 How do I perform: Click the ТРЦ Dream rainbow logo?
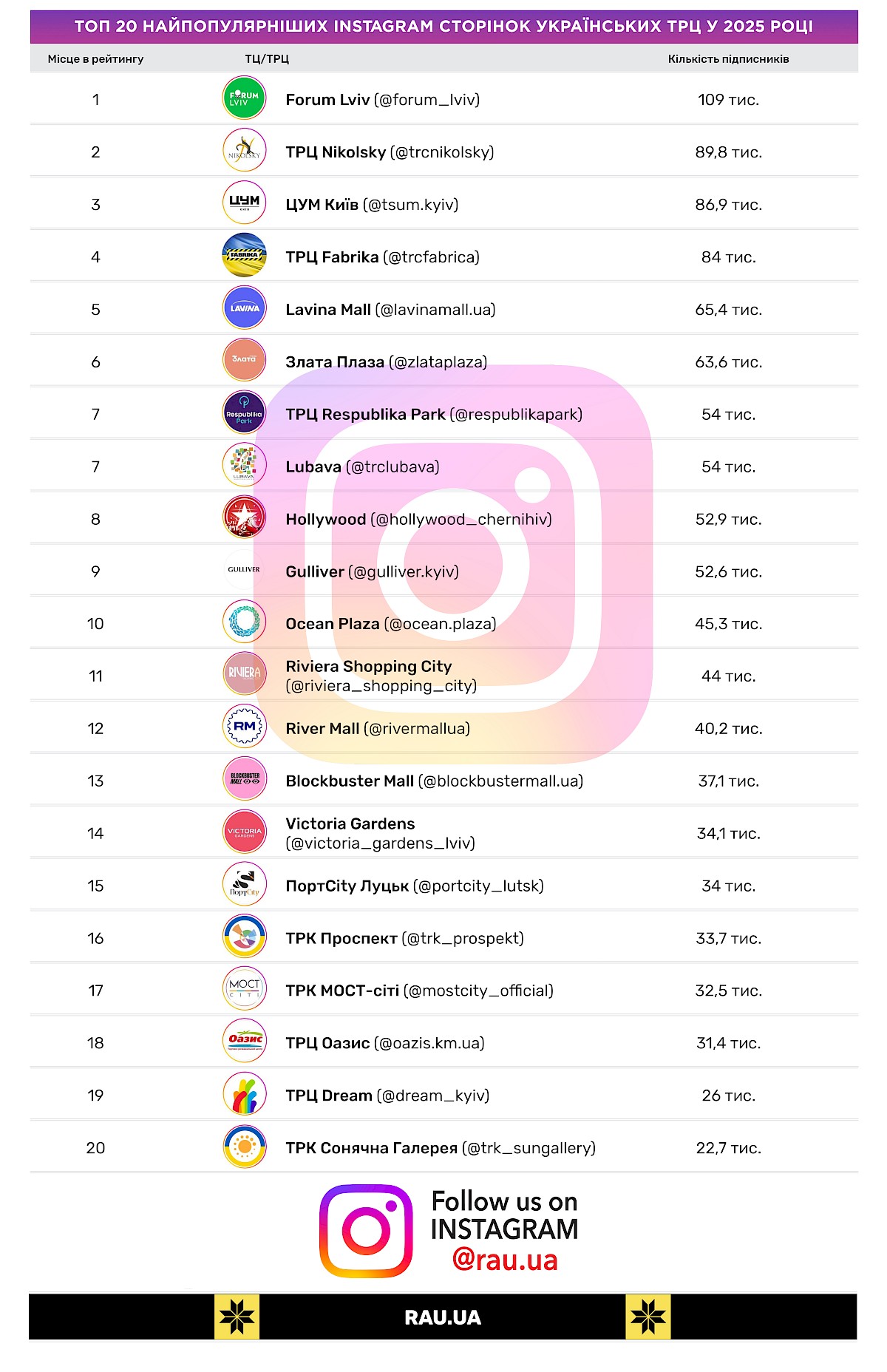[x=244, y=1094]
